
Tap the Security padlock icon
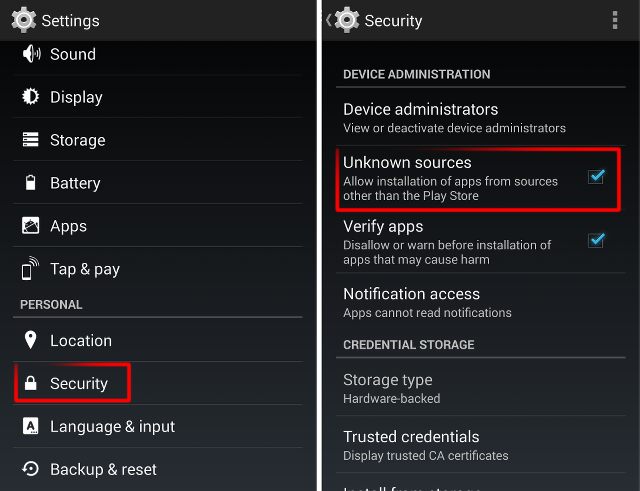pos(31,384)
